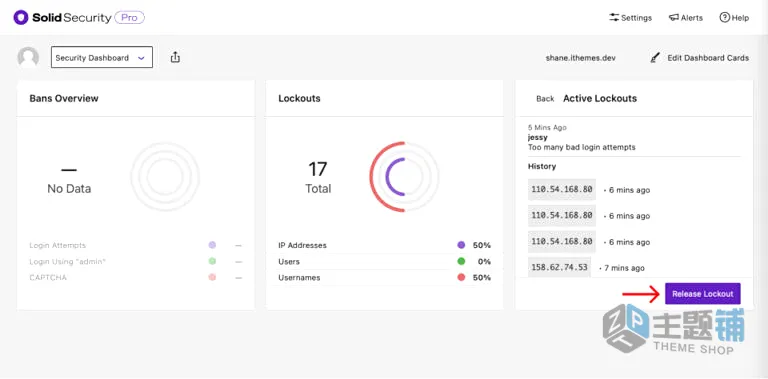This screenshot has width=768, height=379.
Task: Select the Usernames row label
Action: coord(299,278)
